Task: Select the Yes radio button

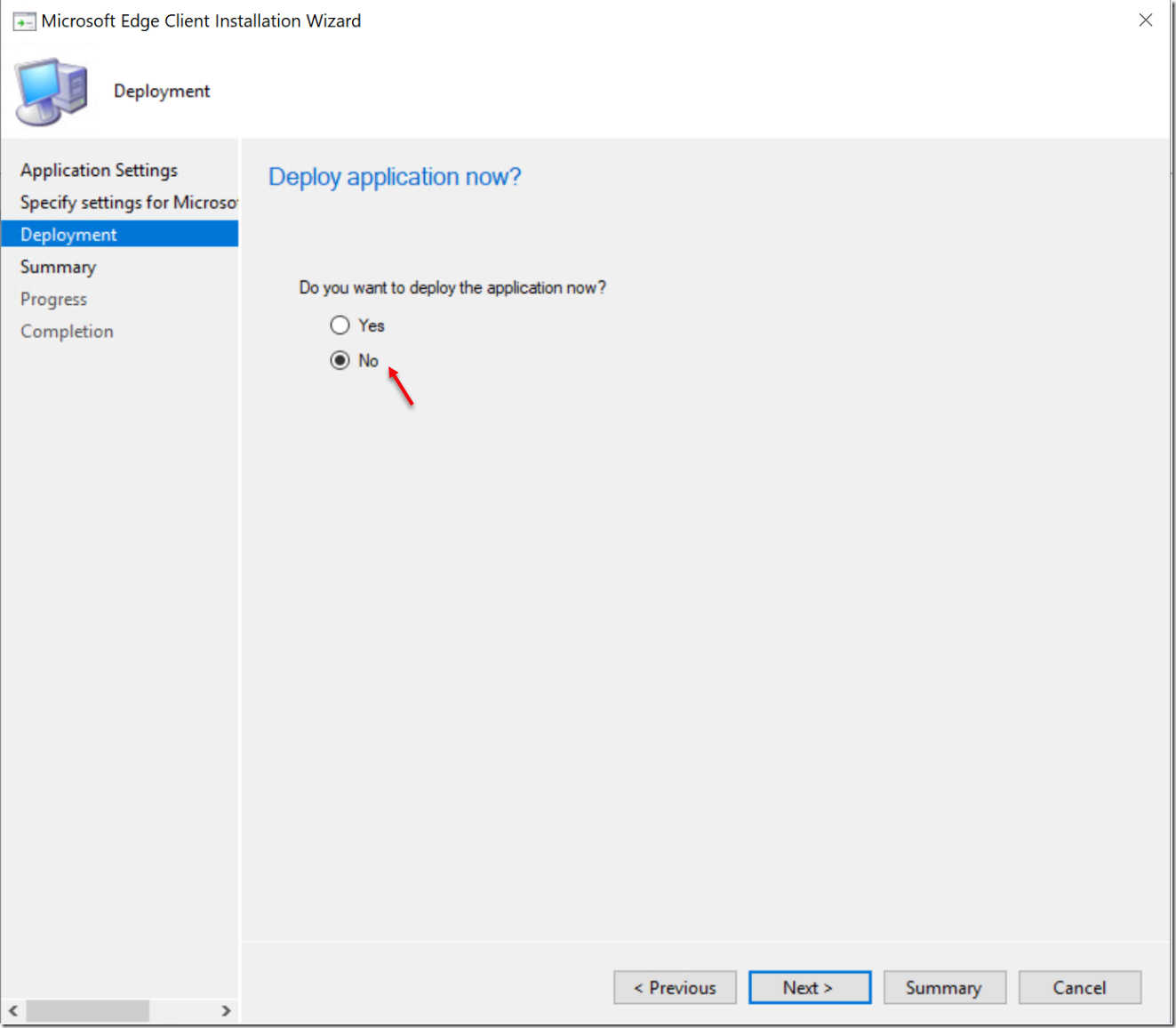Action: click(x=340, y=325)
